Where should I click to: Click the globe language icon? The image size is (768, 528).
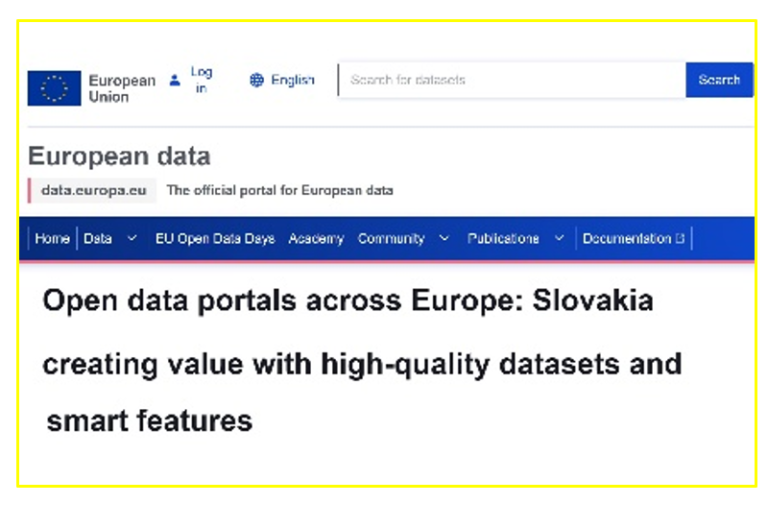(x=257, y=80)
